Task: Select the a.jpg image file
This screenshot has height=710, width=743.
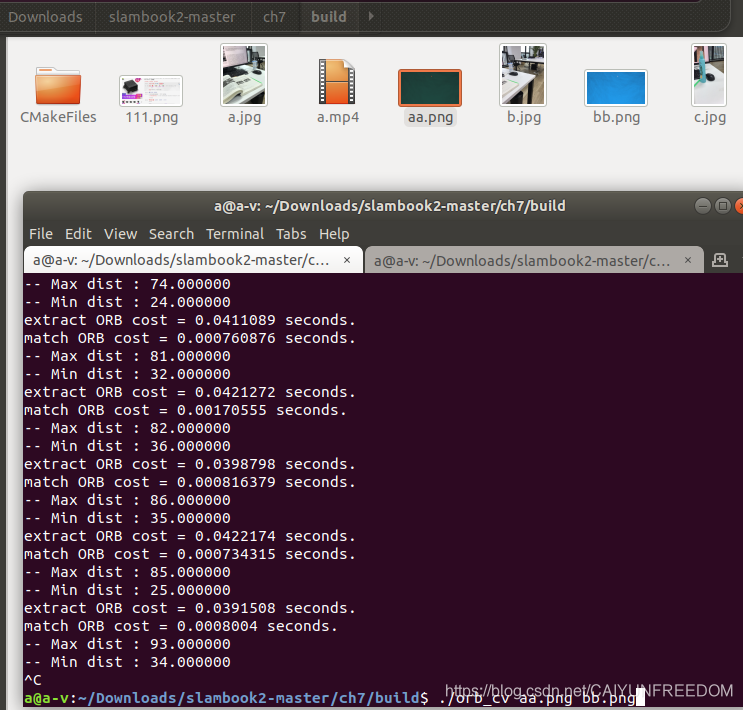Action: coord(244,75)
